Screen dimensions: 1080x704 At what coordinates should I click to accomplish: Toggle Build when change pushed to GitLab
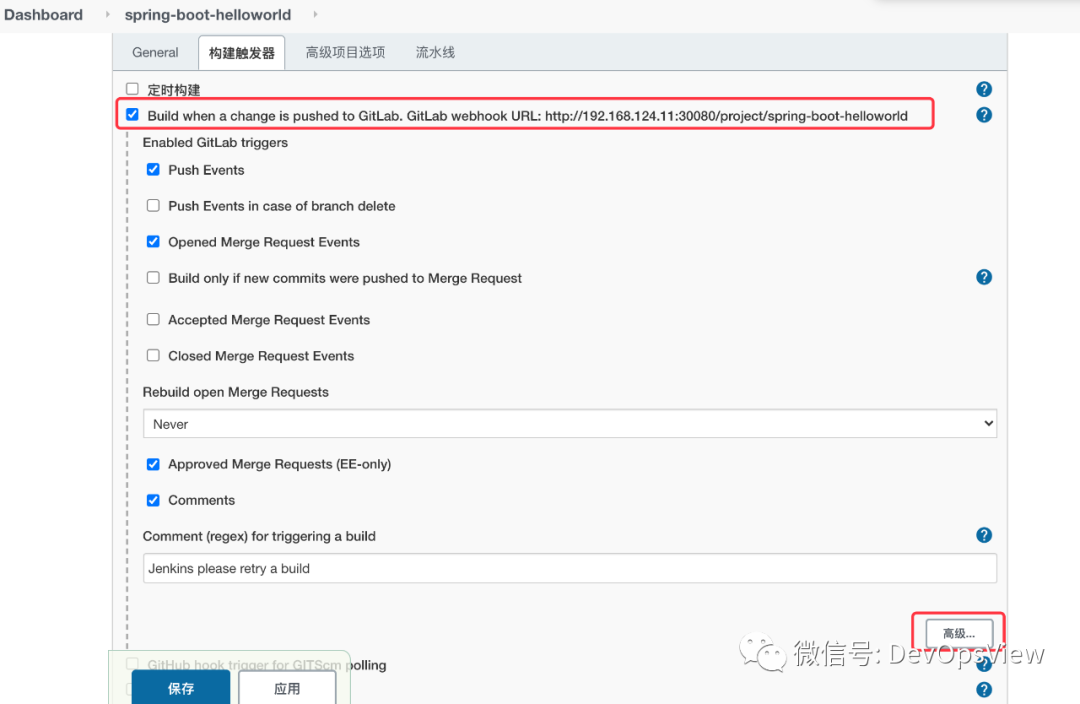(x=132, y=114)
